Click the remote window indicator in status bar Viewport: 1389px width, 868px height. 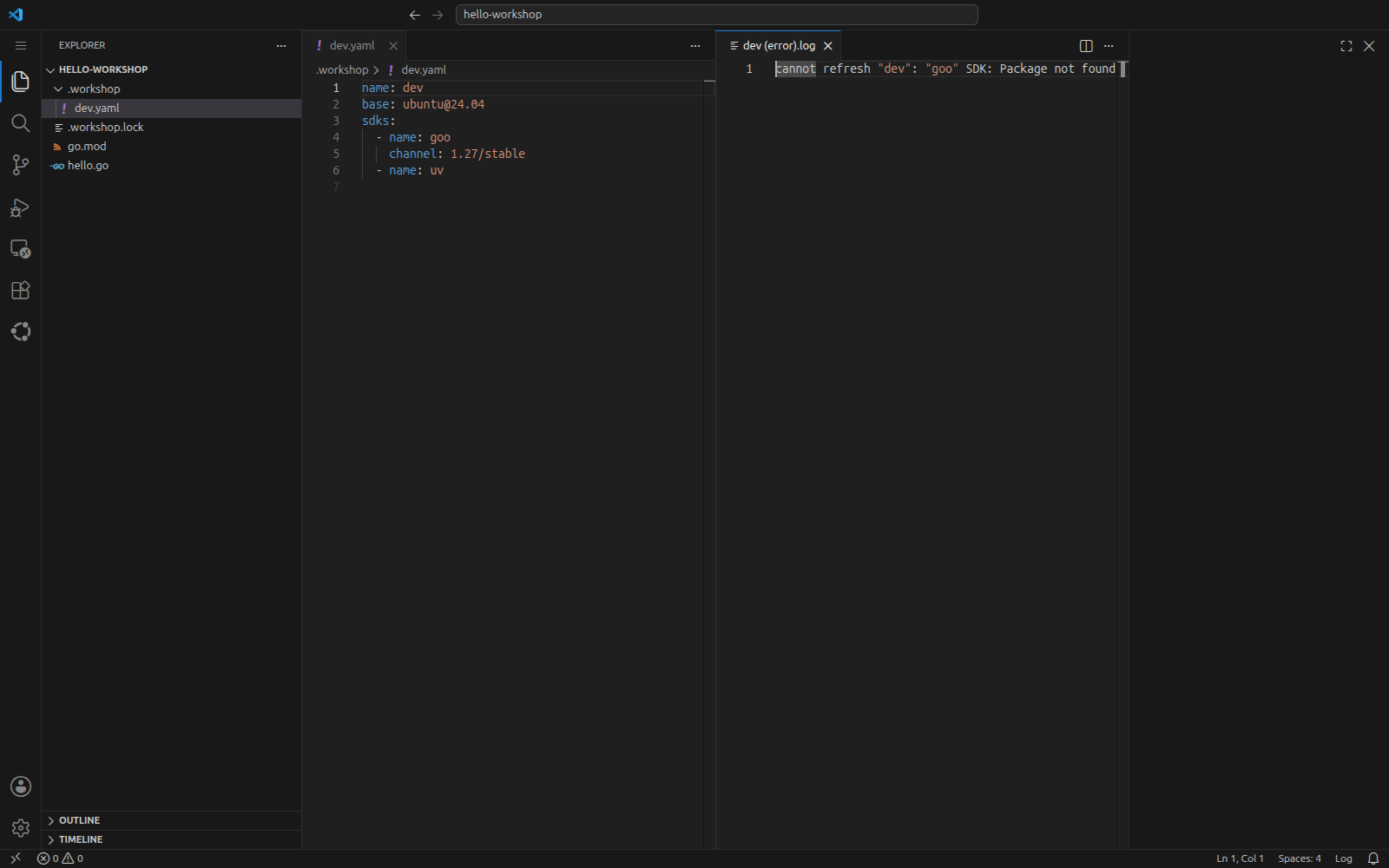point(15,858)
